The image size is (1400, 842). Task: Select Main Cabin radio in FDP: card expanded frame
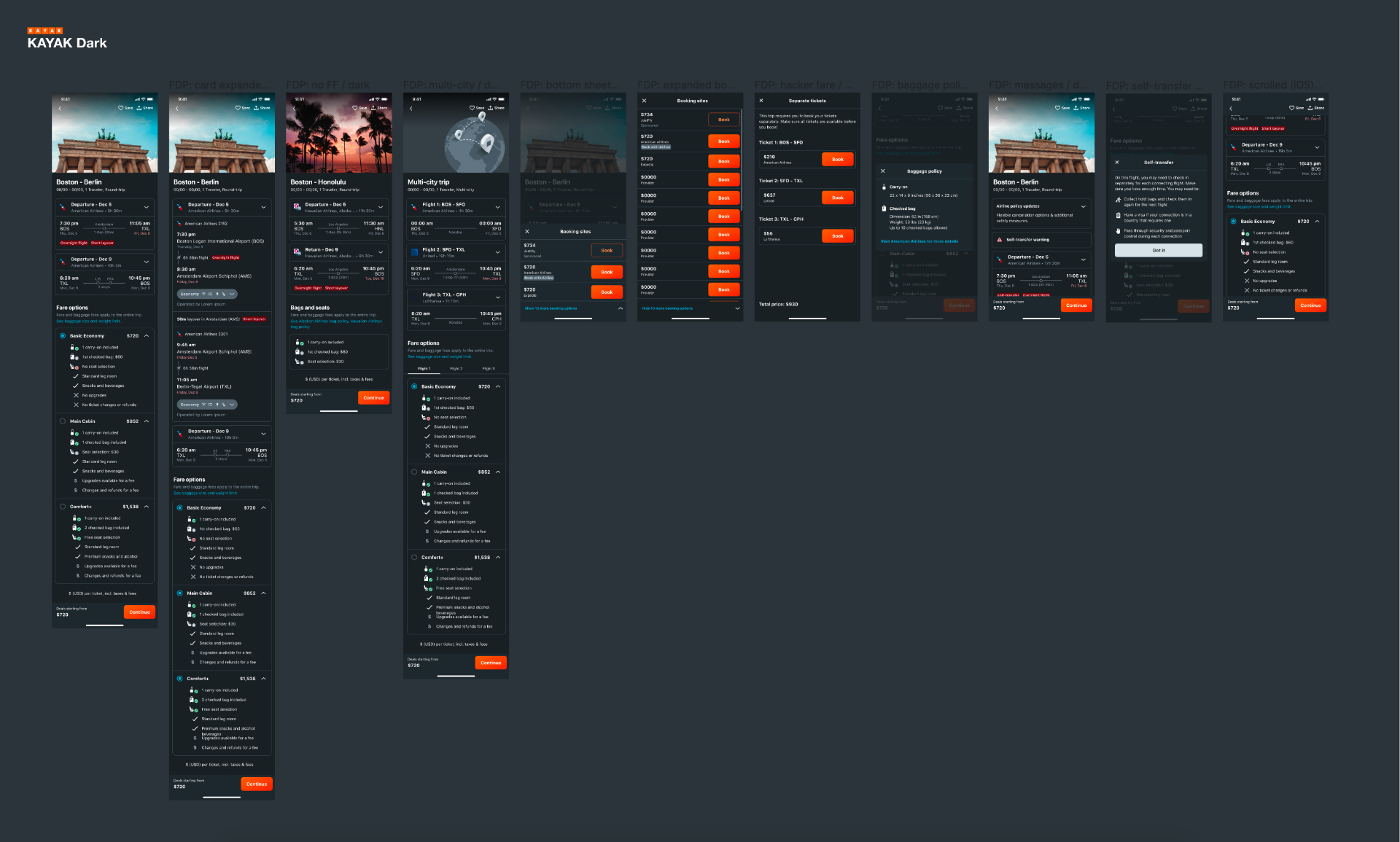click(x=179, y=593)
